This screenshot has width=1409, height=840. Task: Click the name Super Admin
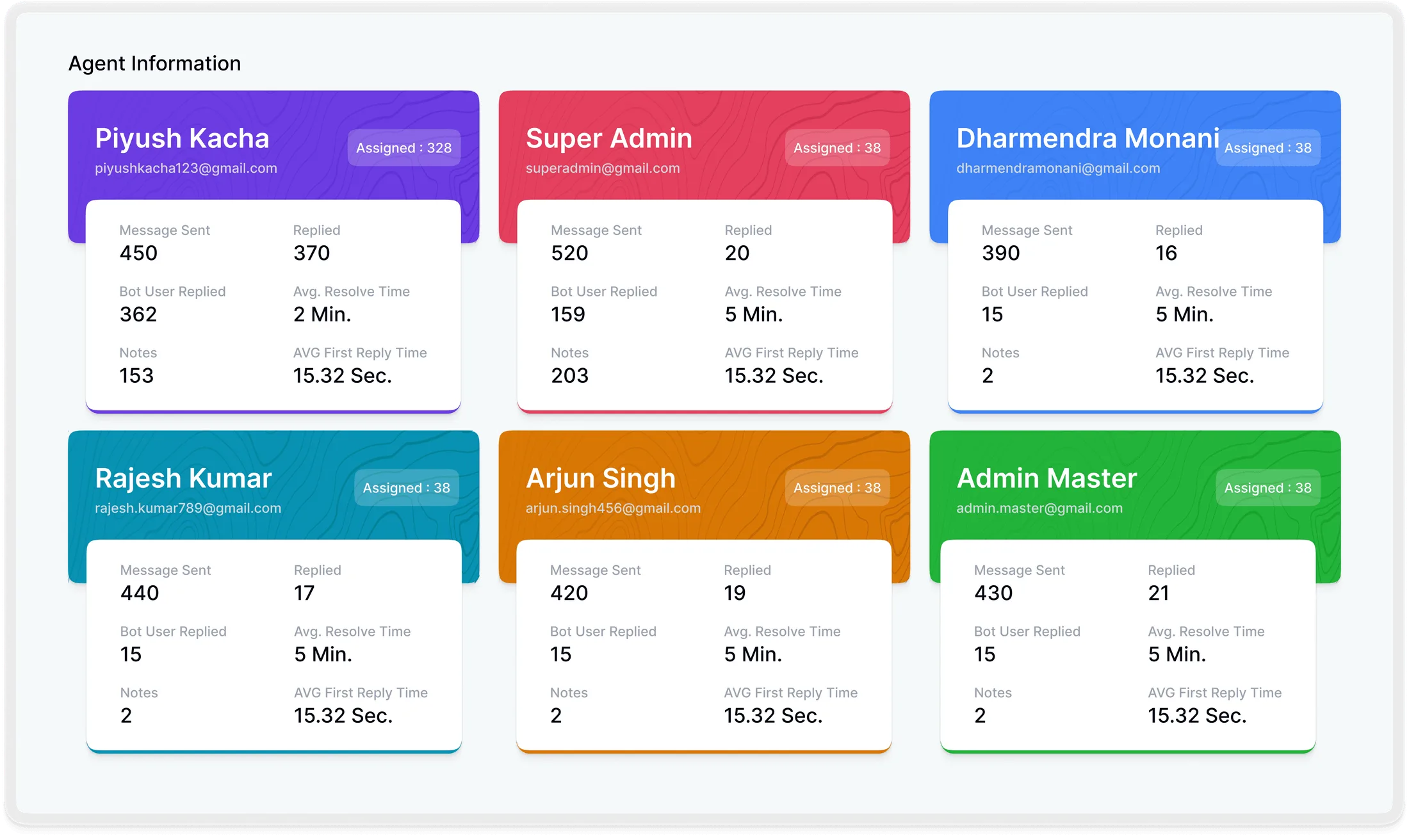click(608, 138)
